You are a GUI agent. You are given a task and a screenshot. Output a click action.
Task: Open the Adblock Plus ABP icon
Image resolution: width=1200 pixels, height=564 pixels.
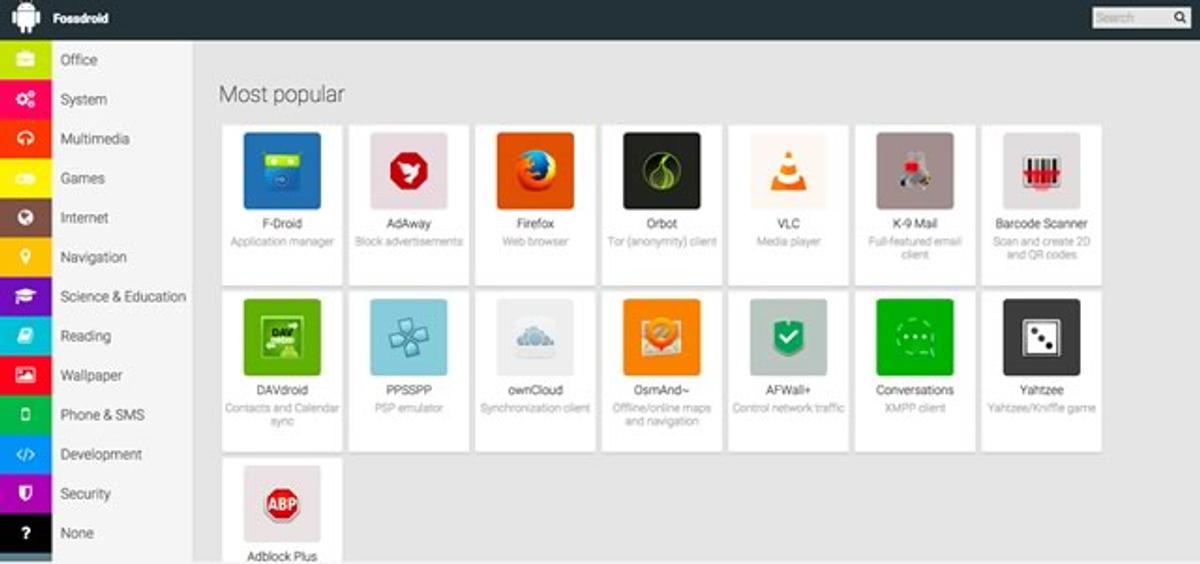point(282,503)
